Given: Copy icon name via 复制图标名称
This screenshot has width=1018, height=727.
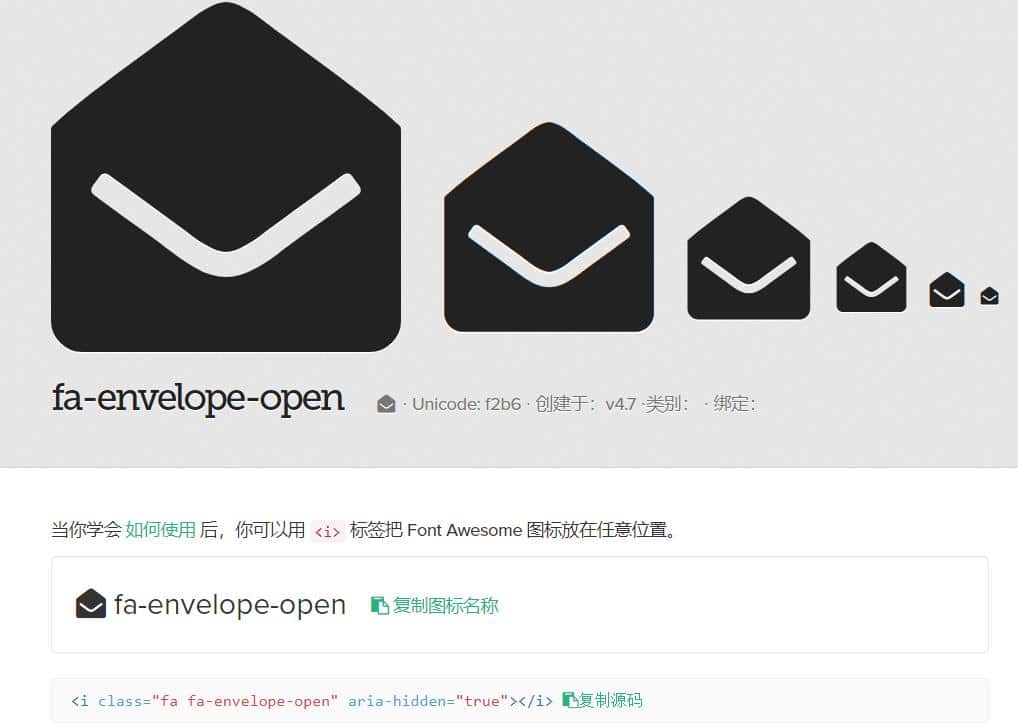Looking at the screenshot, I should pyautogui.click(x=434, y=606).
